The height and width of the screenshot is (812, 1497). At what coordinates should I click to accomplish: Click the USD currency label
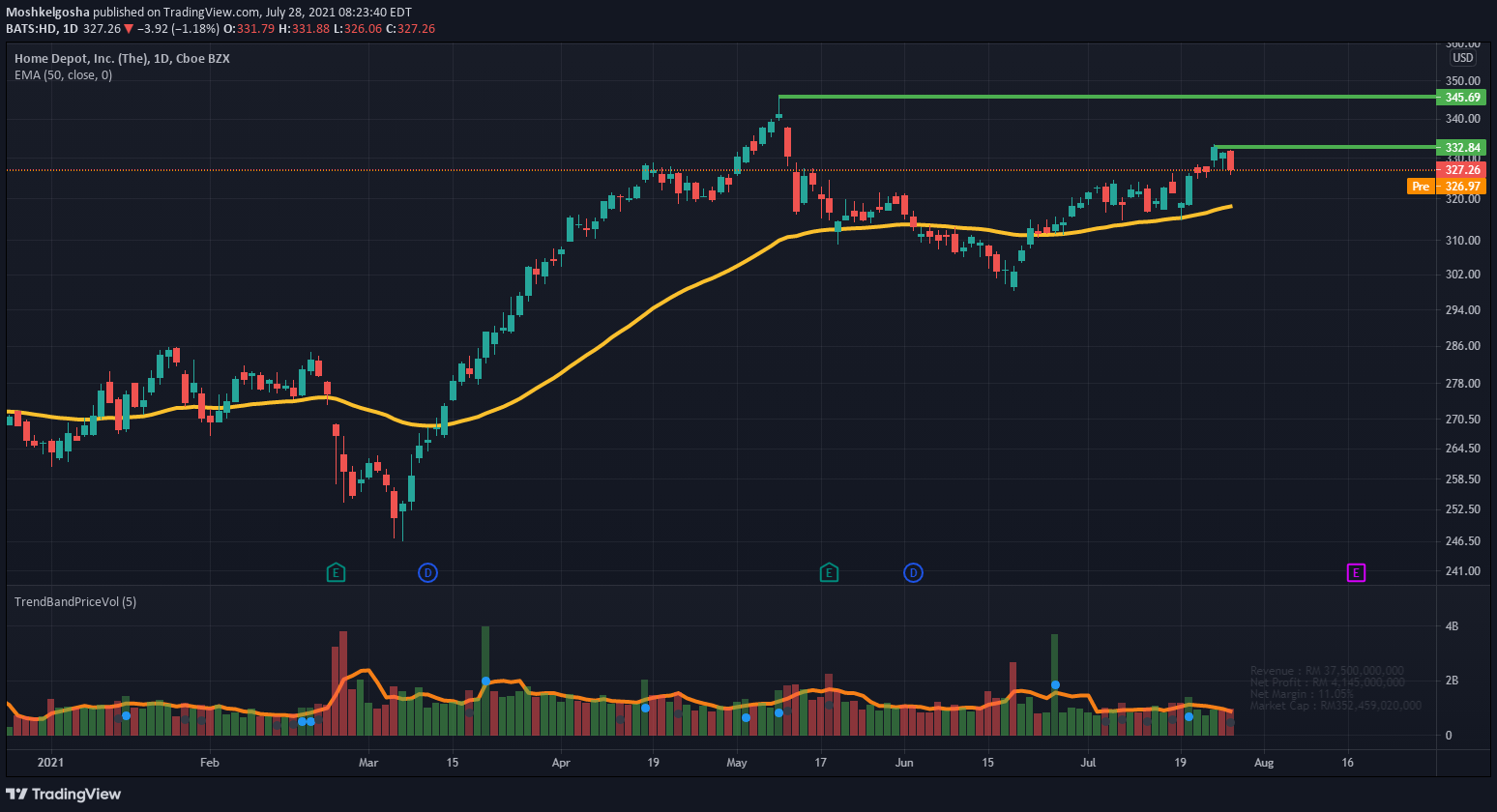pos(1462,58)
